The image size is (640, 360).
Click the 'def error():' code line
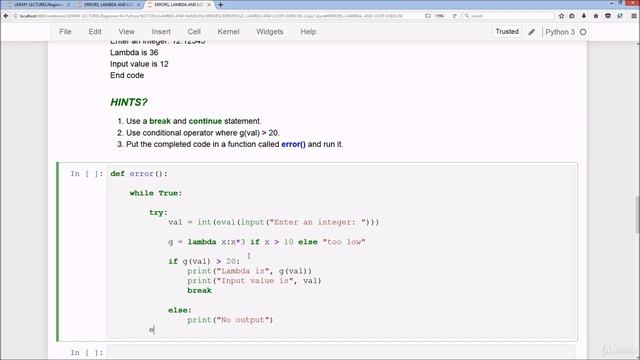tap(139, 174)
